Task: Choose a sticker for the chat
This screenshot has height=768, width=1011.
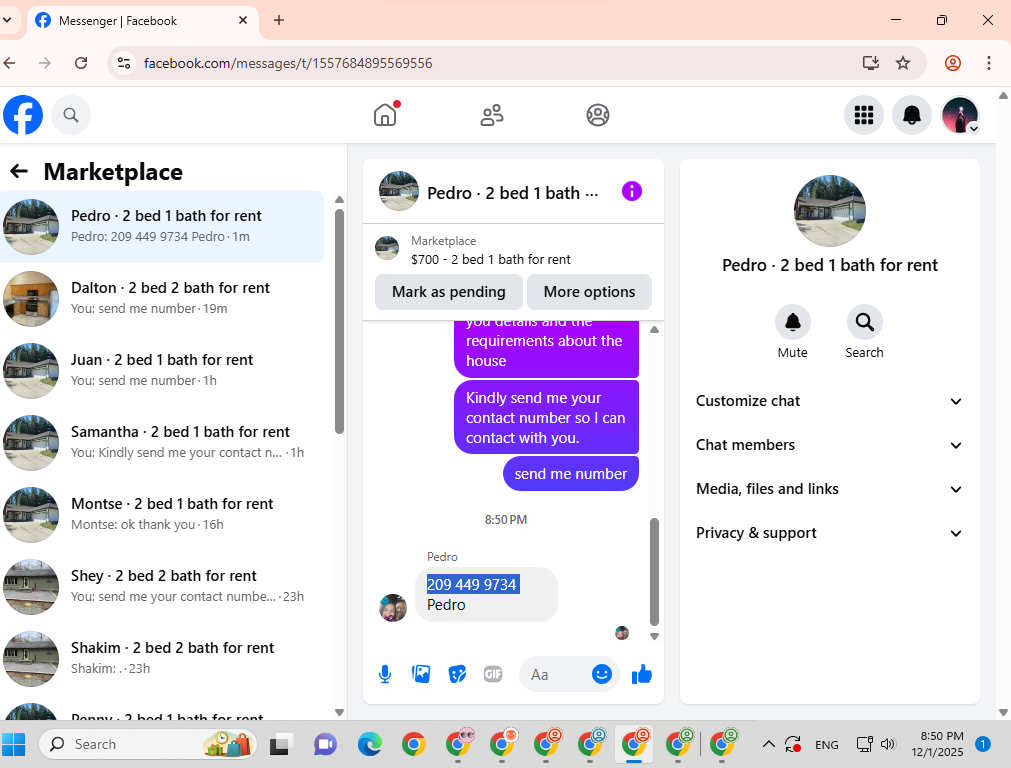Action: pyautogui.click(x=457, y=674)
